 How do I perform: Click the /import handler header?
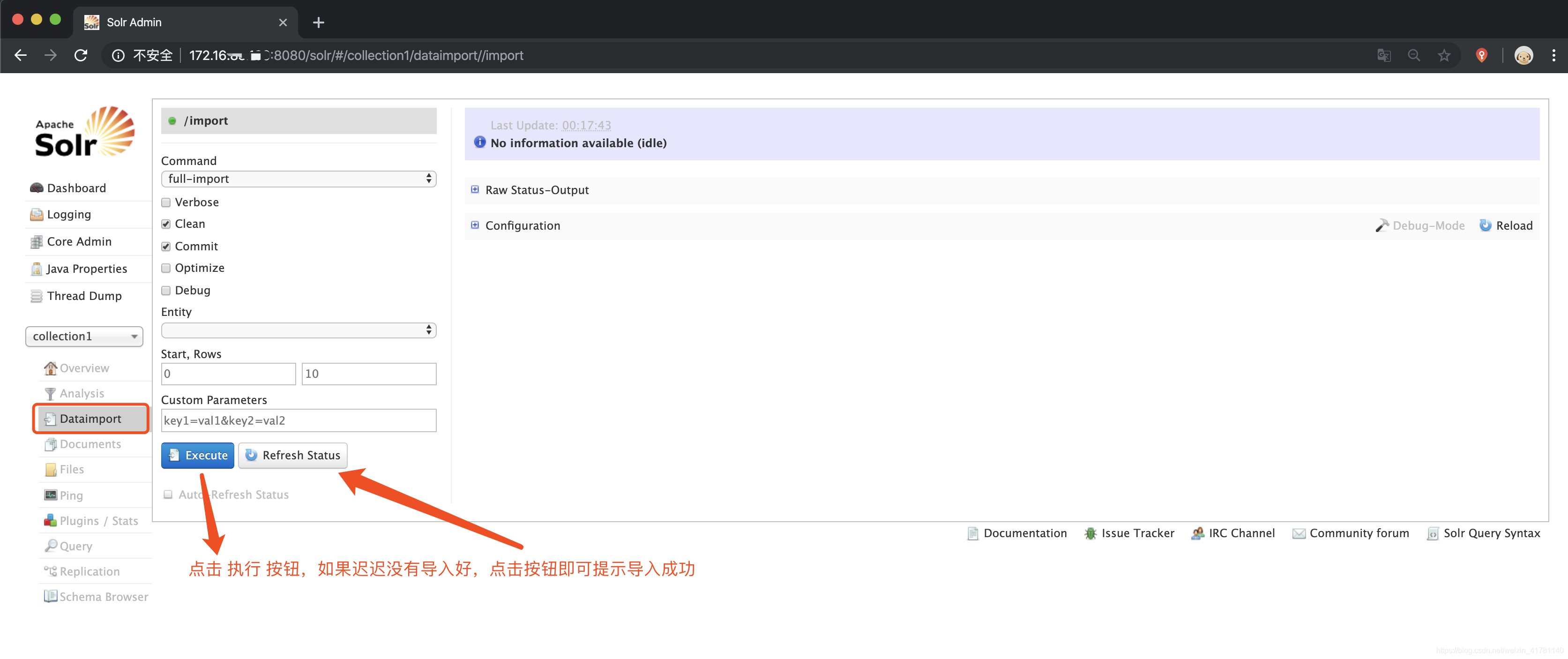pyautogui.click(x=298, y=120)
